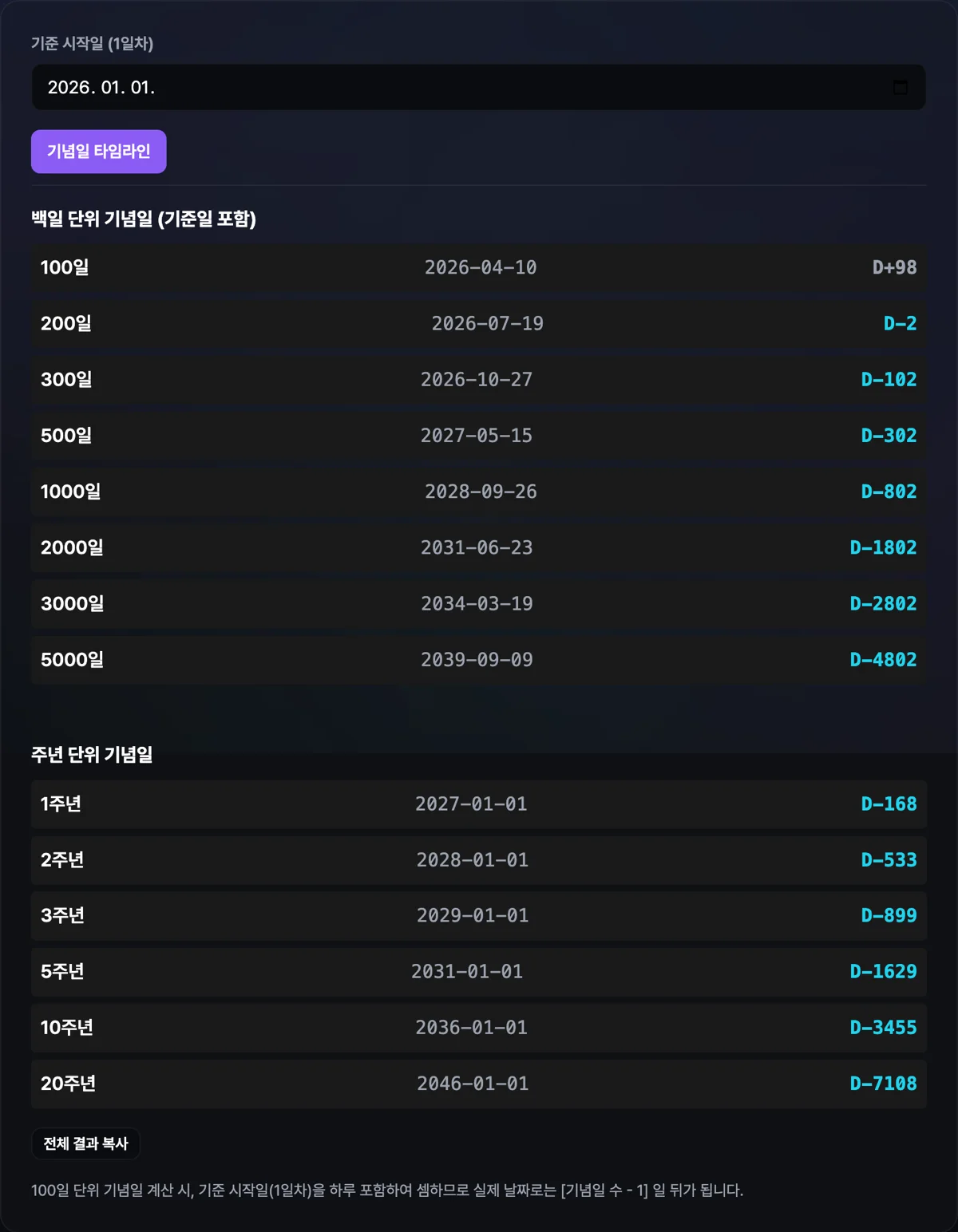Viewport: 958px width, 1232px height.
Task: Select the 5주년 row date 2031-01-01
Action: click(467, 972)
